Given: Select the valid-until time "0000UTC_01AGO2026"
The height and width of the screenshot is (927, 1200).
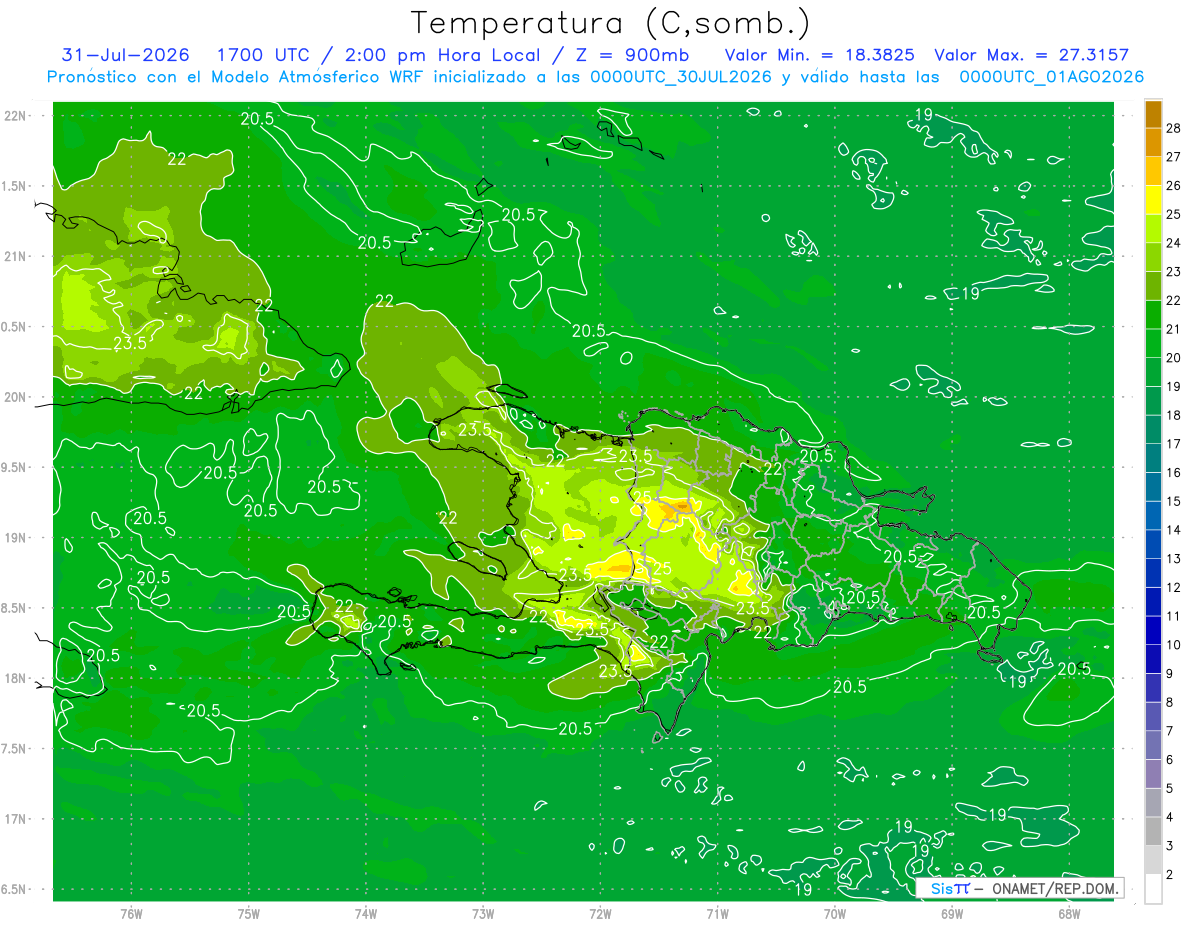Looking at the screenshot, I should 1052,77.
